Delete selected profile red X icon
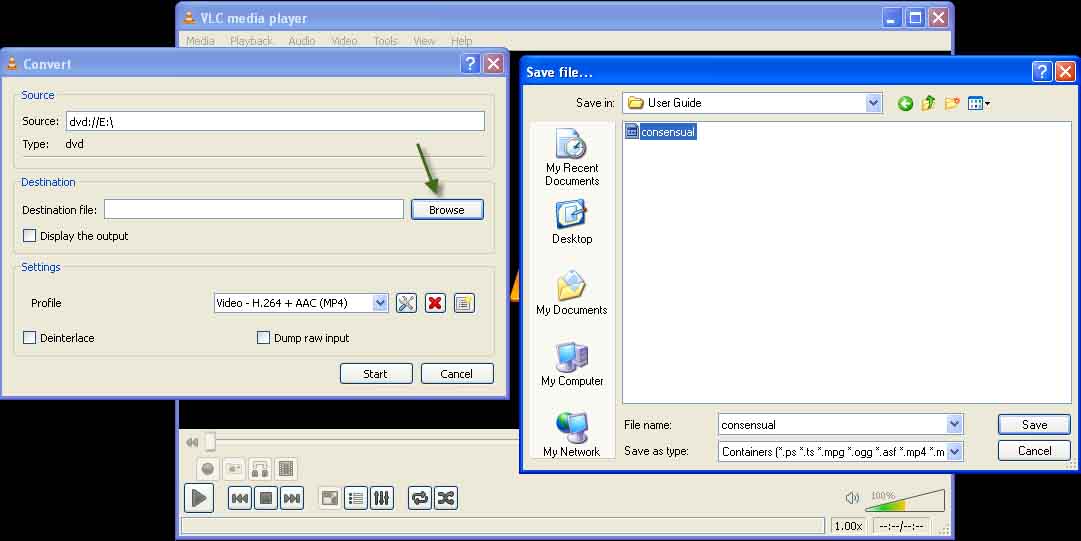Image resolution: width=1081 pixels, height=541 pixels. [x=435, y=303]
